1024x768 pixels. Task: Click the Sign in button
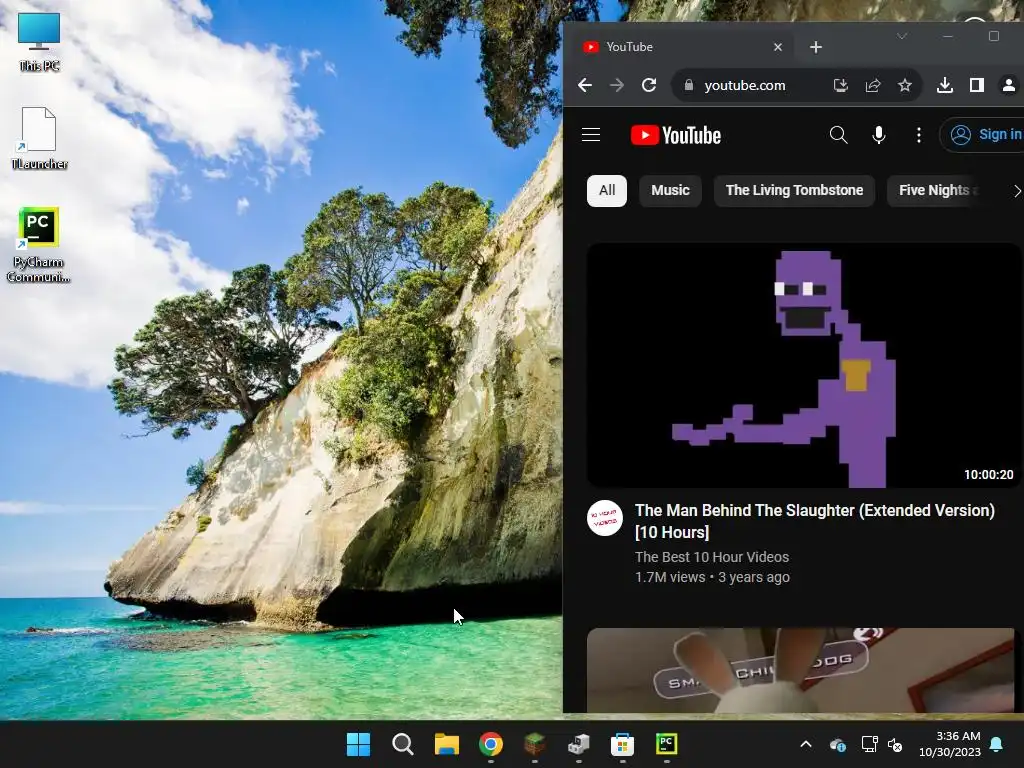point(985,135)
